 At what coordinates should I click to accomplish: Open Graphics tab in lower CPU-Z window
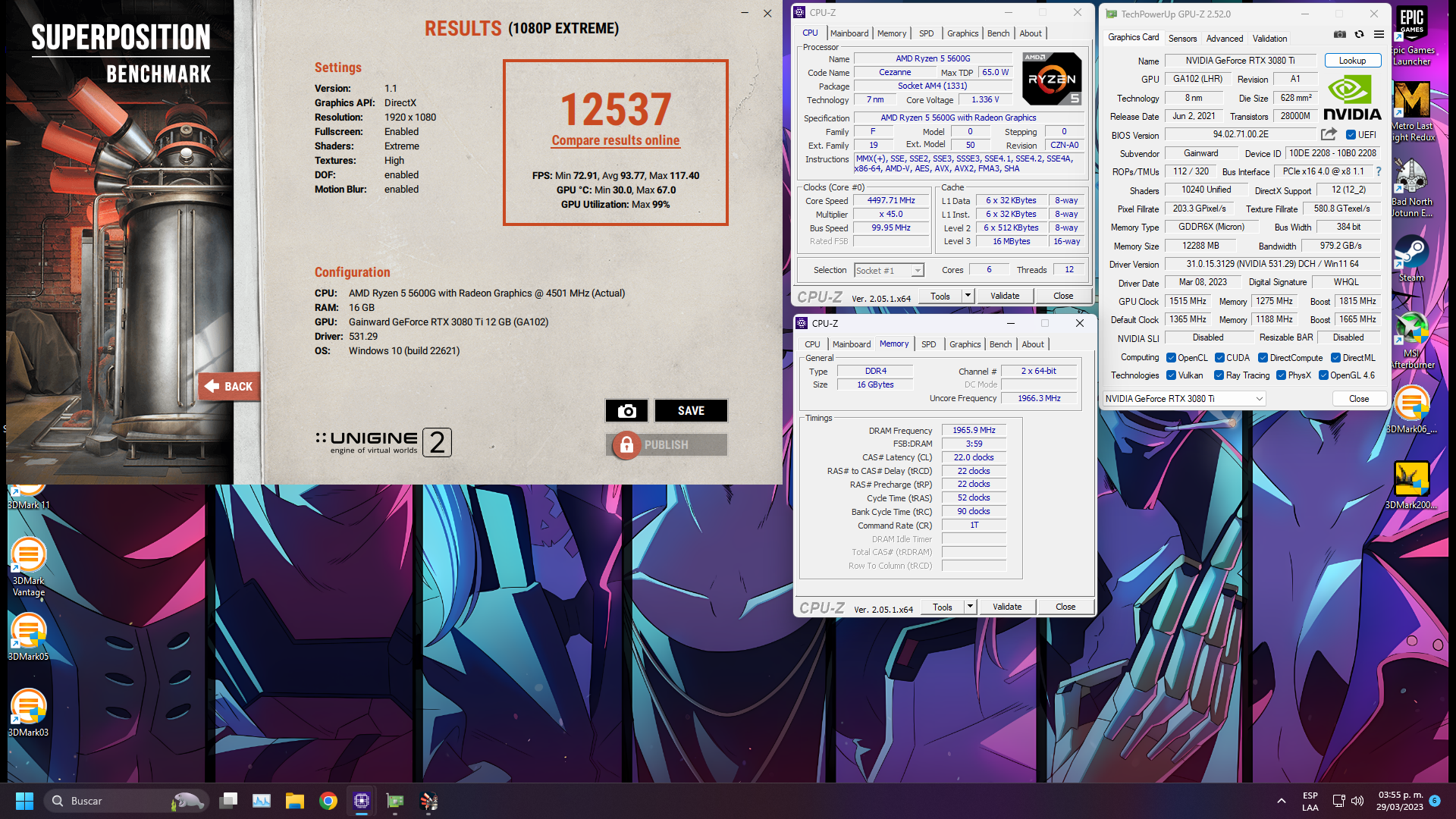pyautogui.click(x=965, y=344)
